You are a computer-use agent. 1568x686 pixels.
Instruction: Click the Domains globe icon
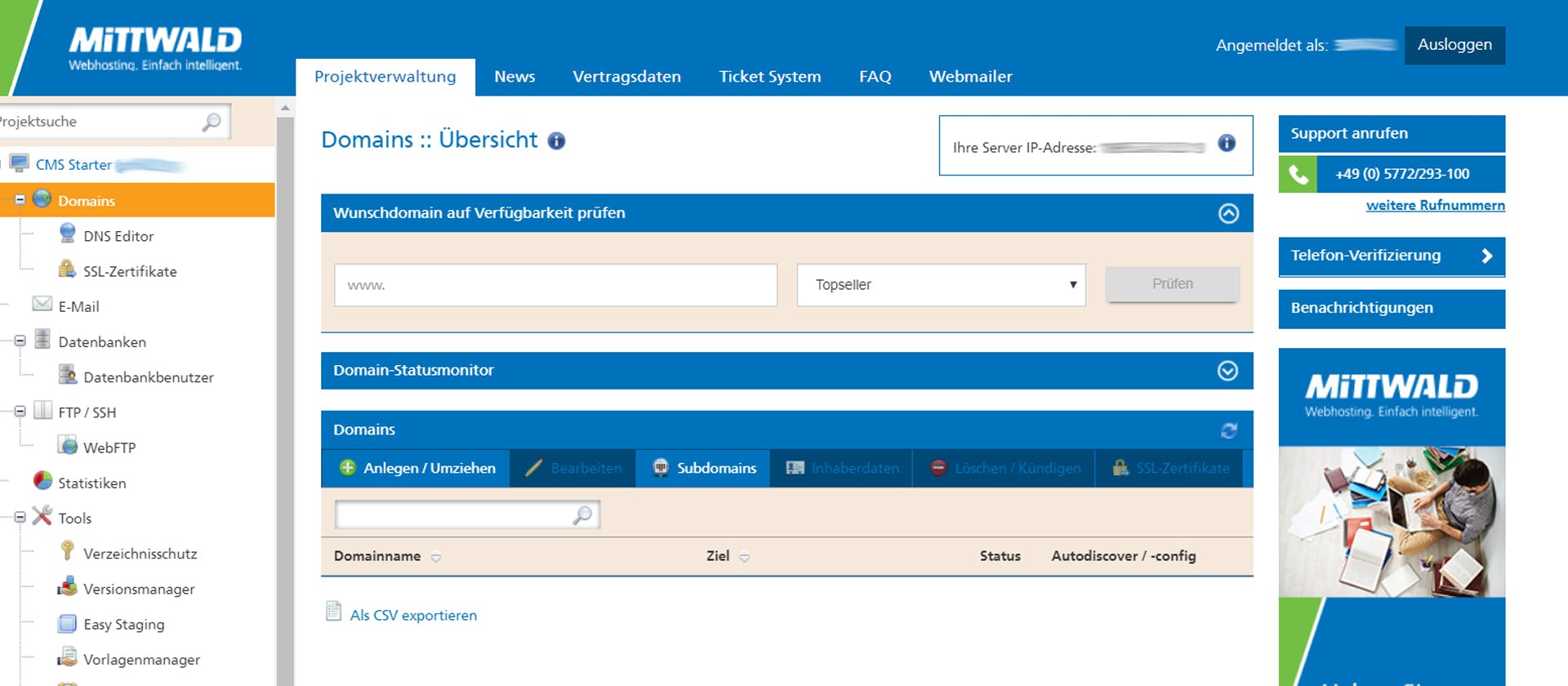tap(42, 199)
